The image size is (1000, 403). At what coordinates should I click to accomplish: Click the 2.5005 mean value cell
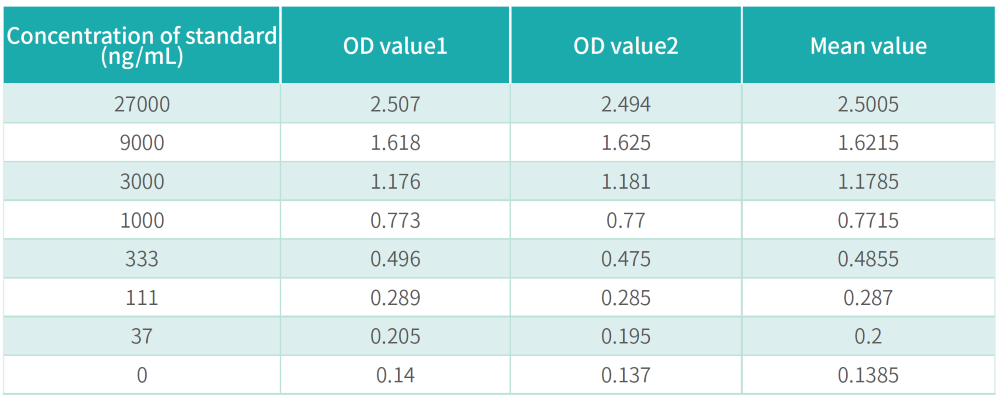[868, 104]
